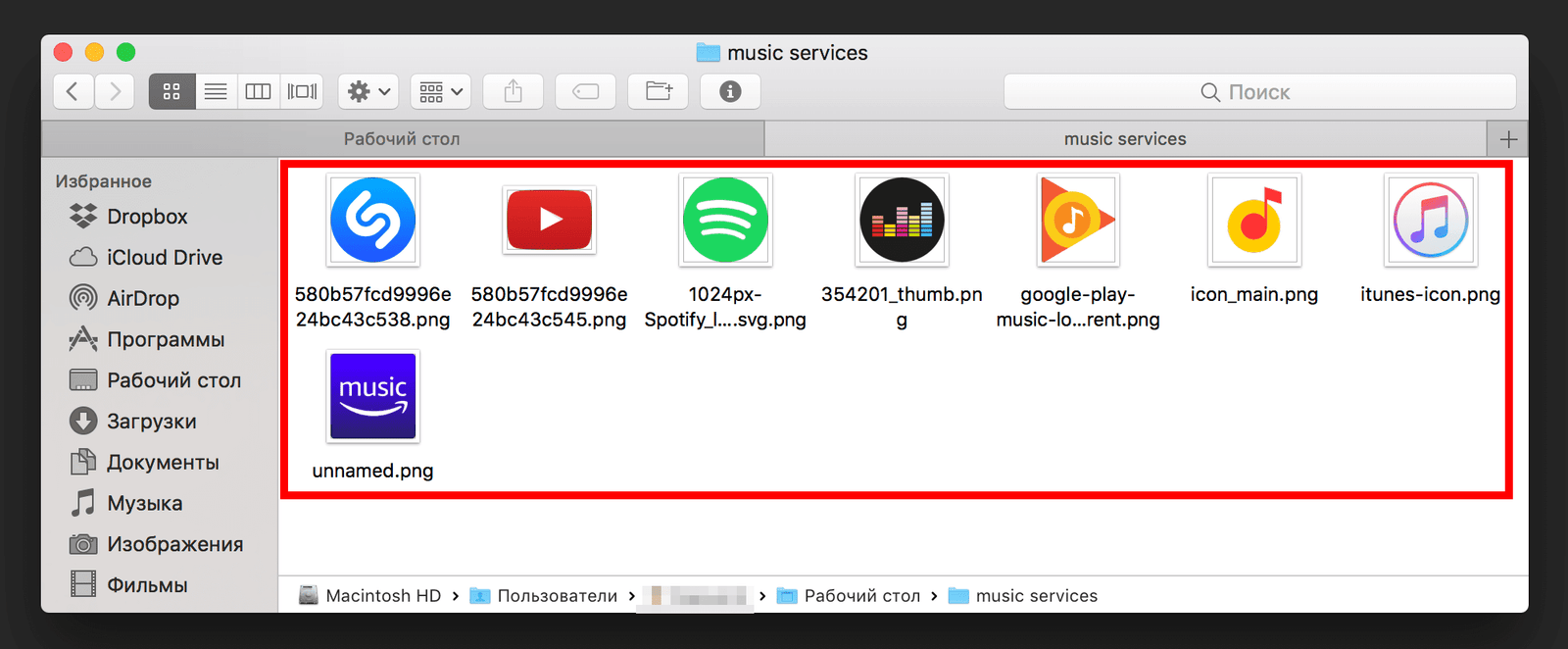1568x649 pixels.
Task: Create a new folder via toolbar icon
Action: coord(659,92)
